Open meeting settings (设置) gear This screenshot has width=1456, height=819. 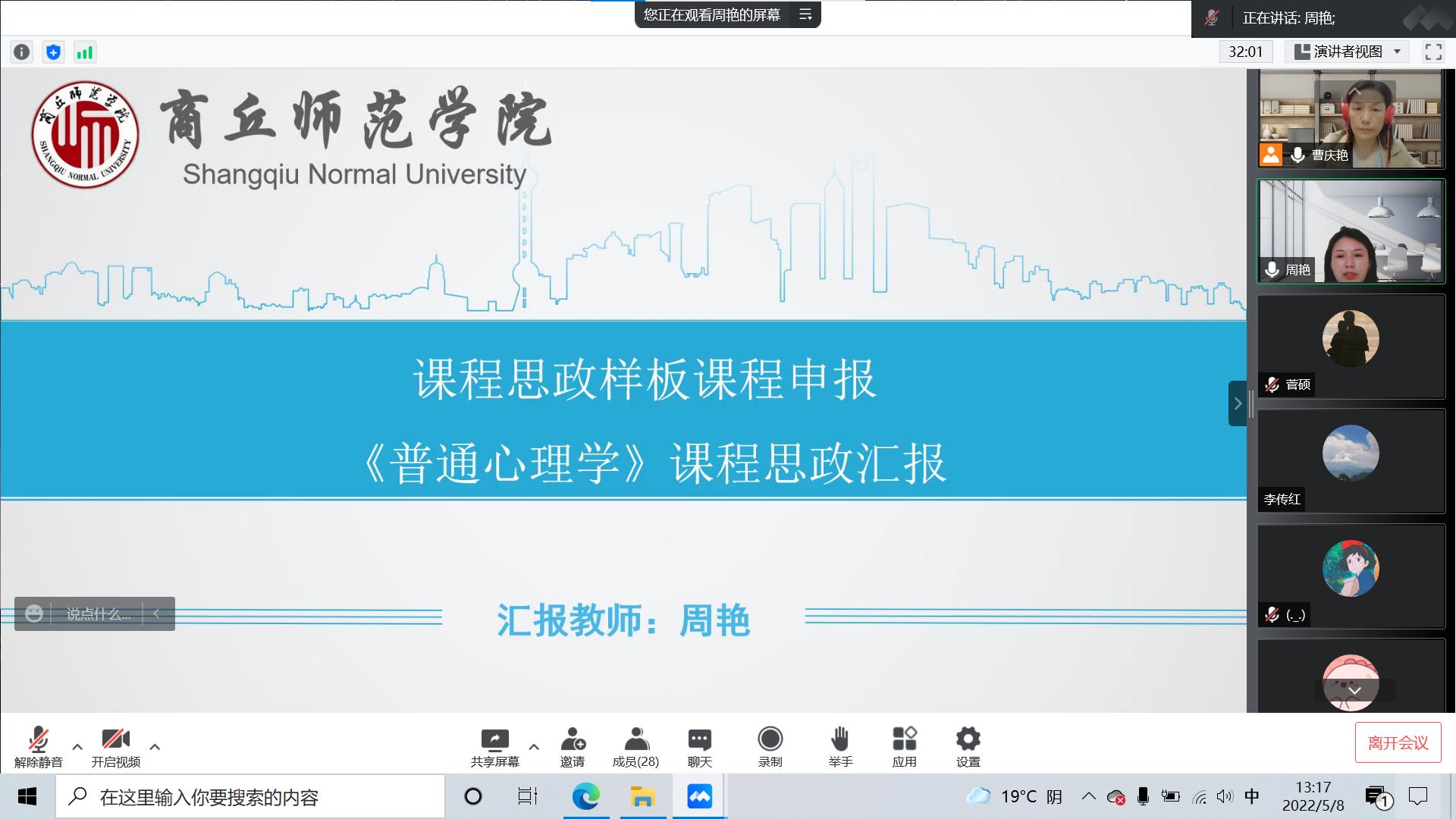tap(968, 746)
